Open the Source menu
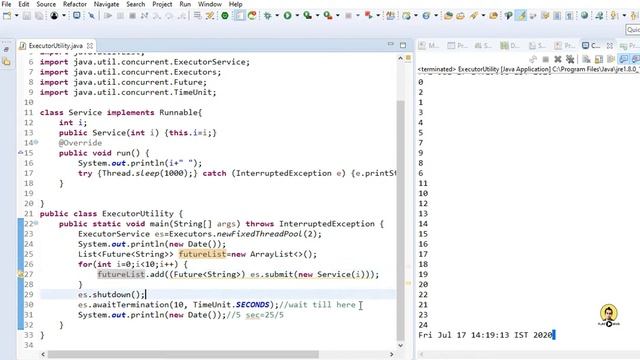This screenshot has height=360, width=640. tap(46, 4)
